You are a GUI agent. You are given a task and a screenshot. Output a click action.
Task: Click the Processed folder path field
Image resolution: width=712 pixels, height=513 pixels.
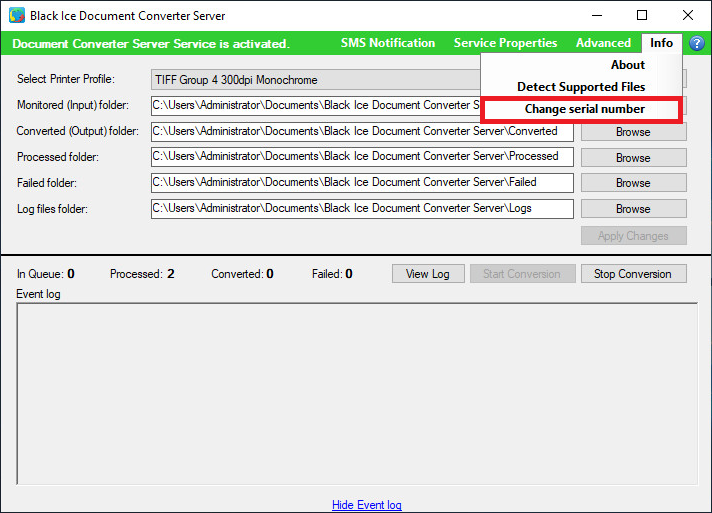[362, 157]
